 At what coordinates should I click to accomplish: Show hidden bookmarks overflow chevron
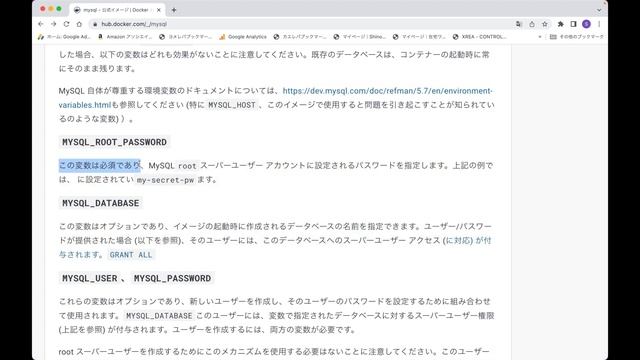coord(540,37)
